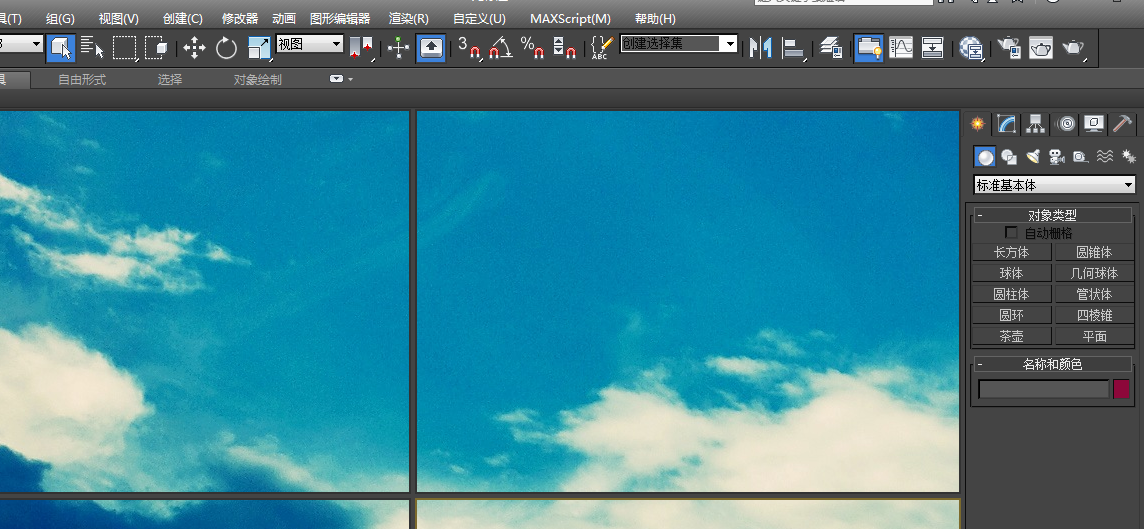The image size is (1144, 529).
Task: Toggle the angle snap button
Action: coord(501,47)
